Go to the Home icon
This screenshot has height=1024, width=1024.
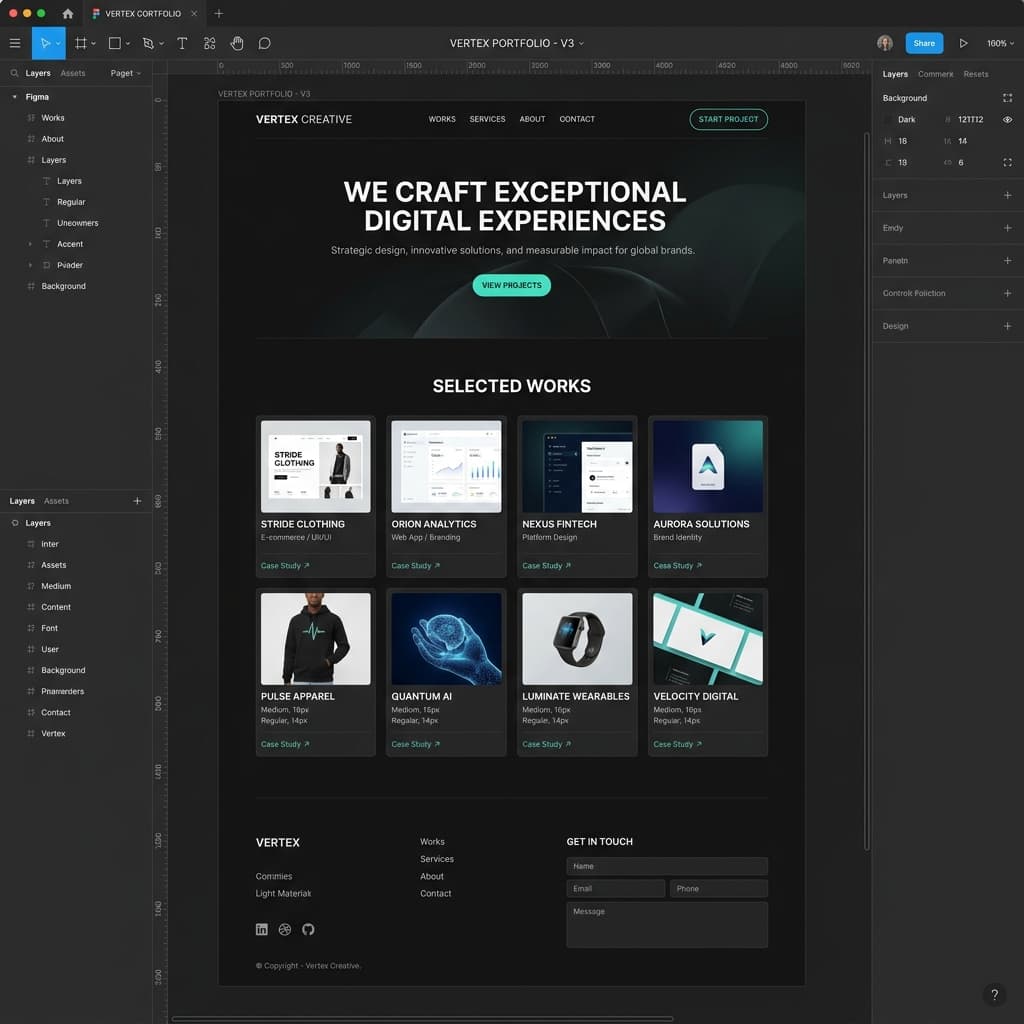click(x=68, y=14)
